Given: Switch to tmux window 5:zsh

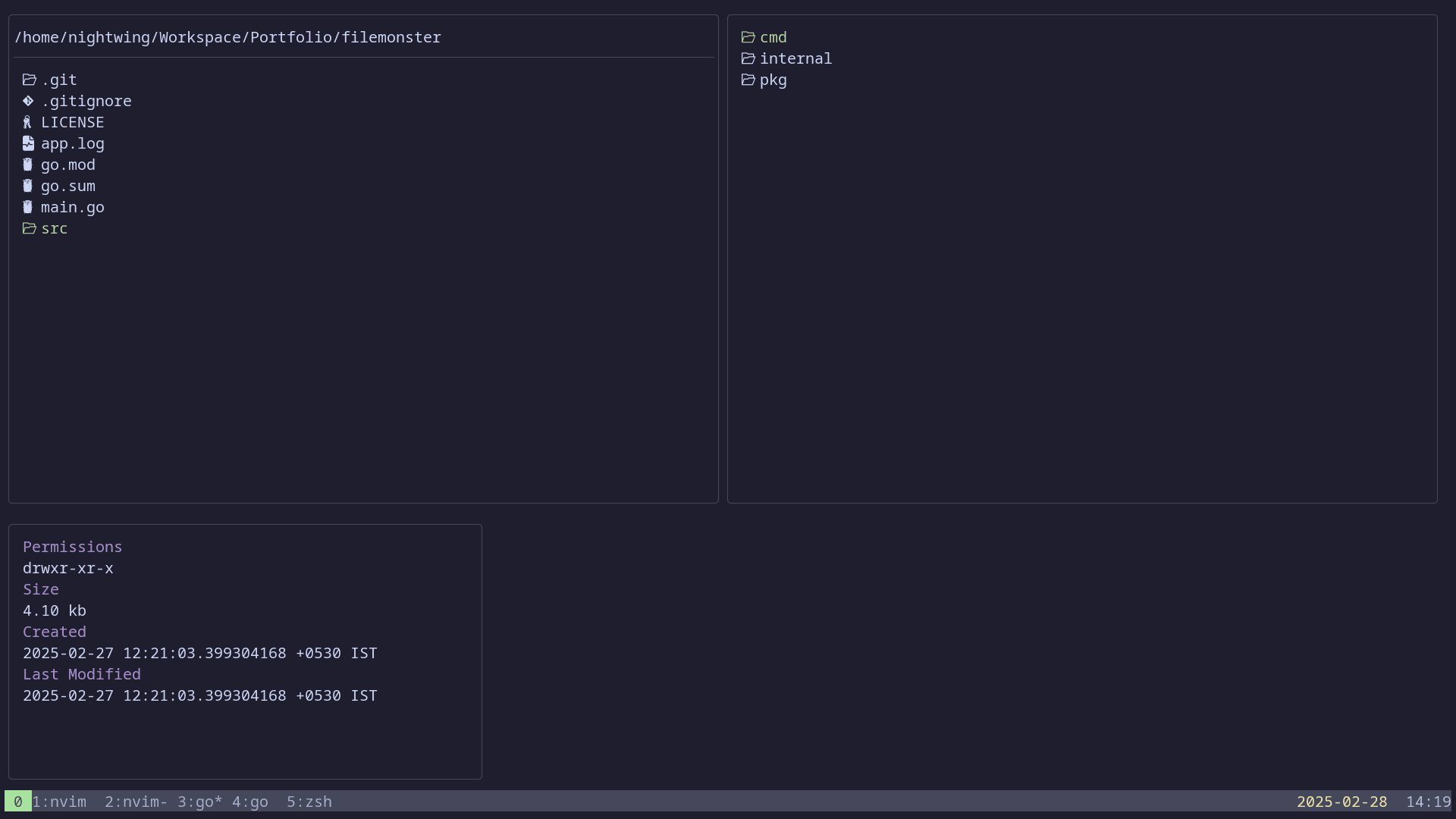Looking at the screenshot, I should coord(309,802).
